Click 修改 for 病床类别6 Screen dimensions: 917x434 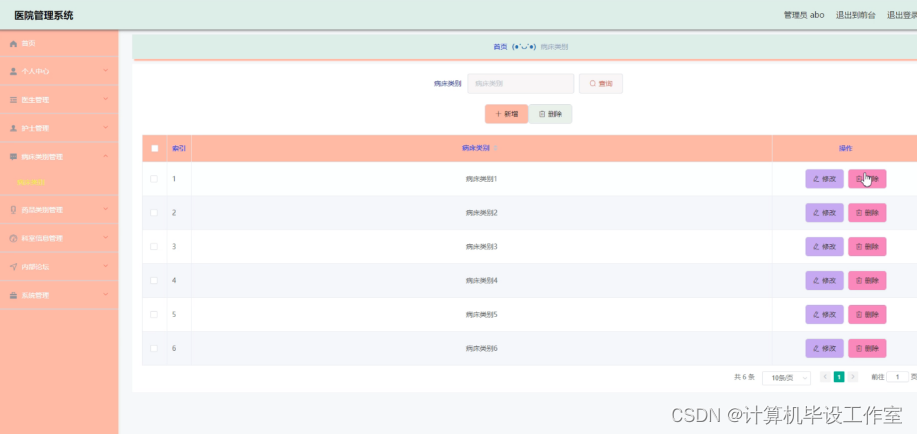tap(824, 349)
